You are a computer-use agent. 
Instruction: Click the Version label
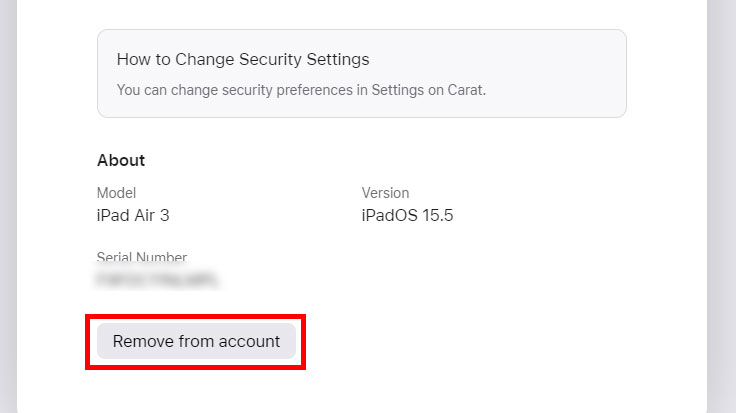click(385, 193)
